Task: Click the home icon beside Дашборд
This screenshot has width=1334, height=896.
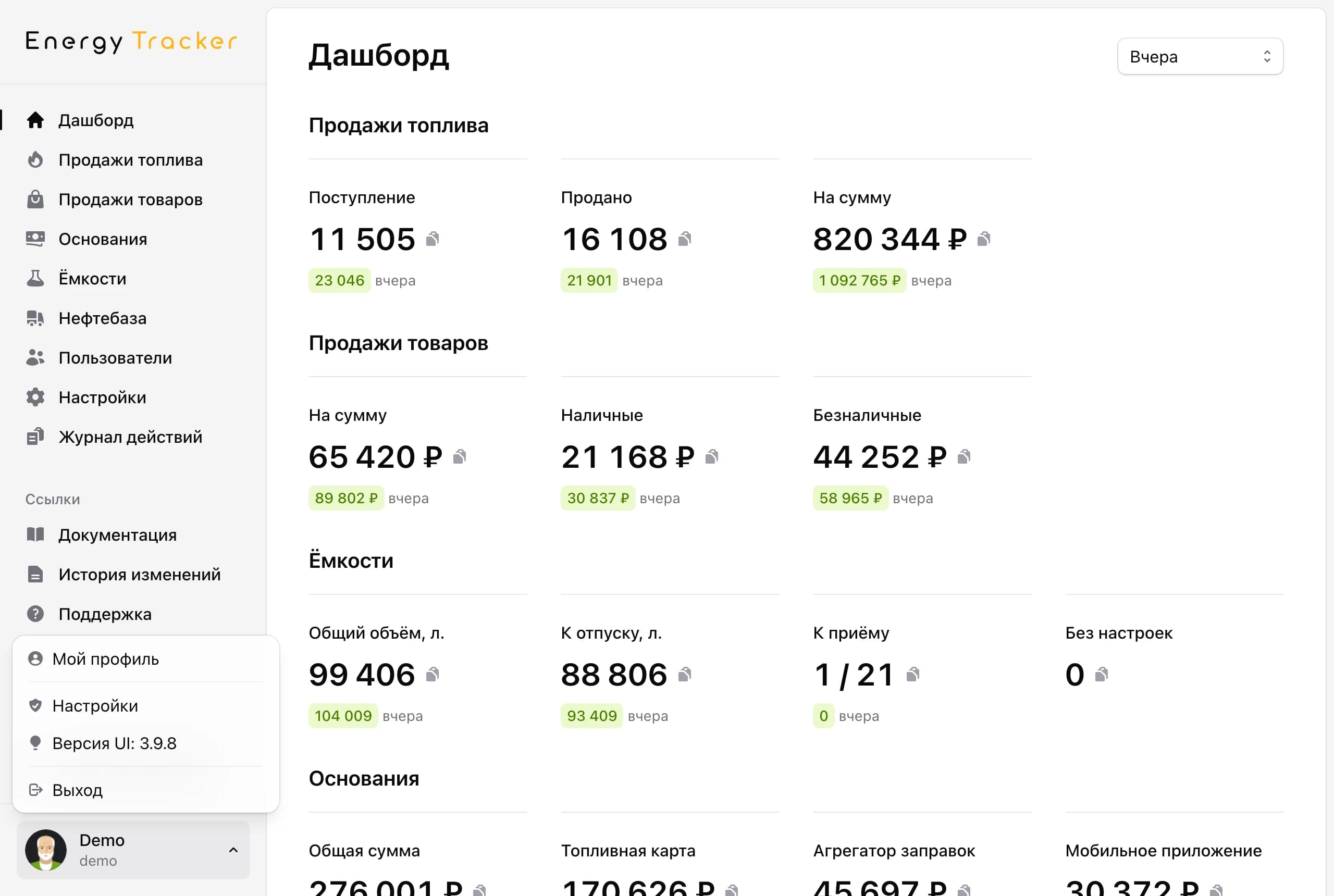Action: tap(35, 120)
